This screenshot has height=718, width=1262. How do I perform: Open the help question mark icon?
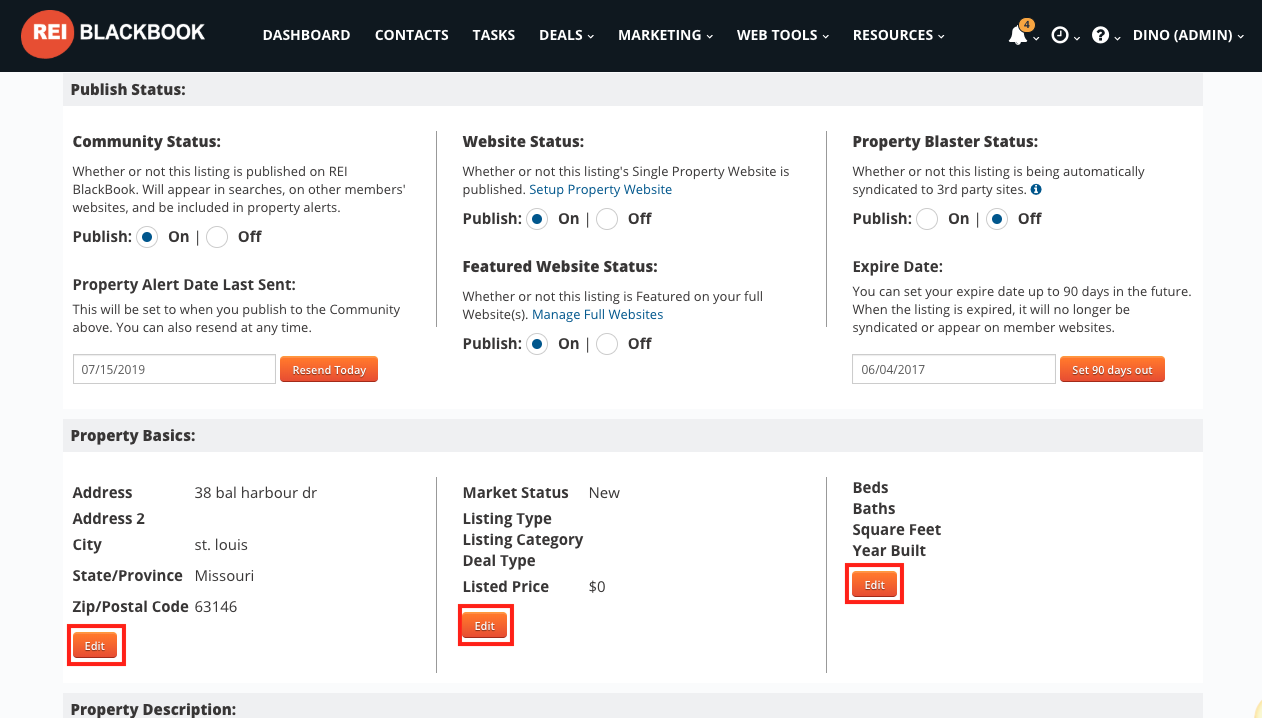pyautogui.click(x=1101, y=35)
